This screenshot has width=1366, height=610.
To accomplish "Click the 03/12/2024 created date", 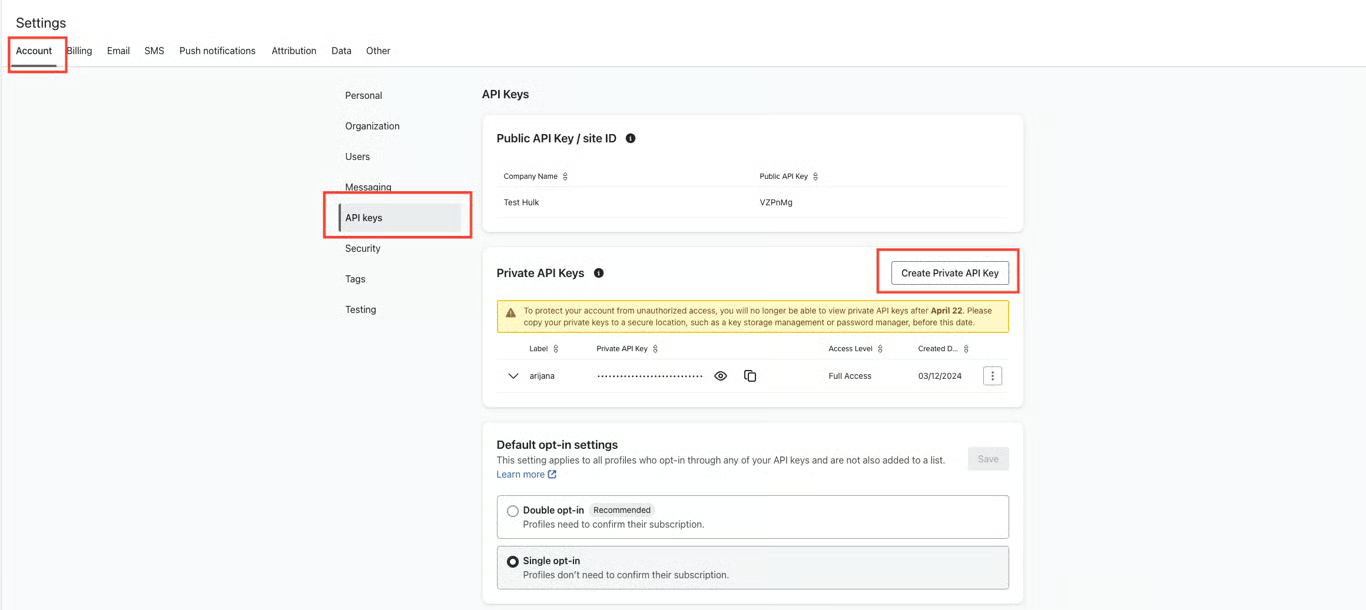I will [x=940, y=376].
